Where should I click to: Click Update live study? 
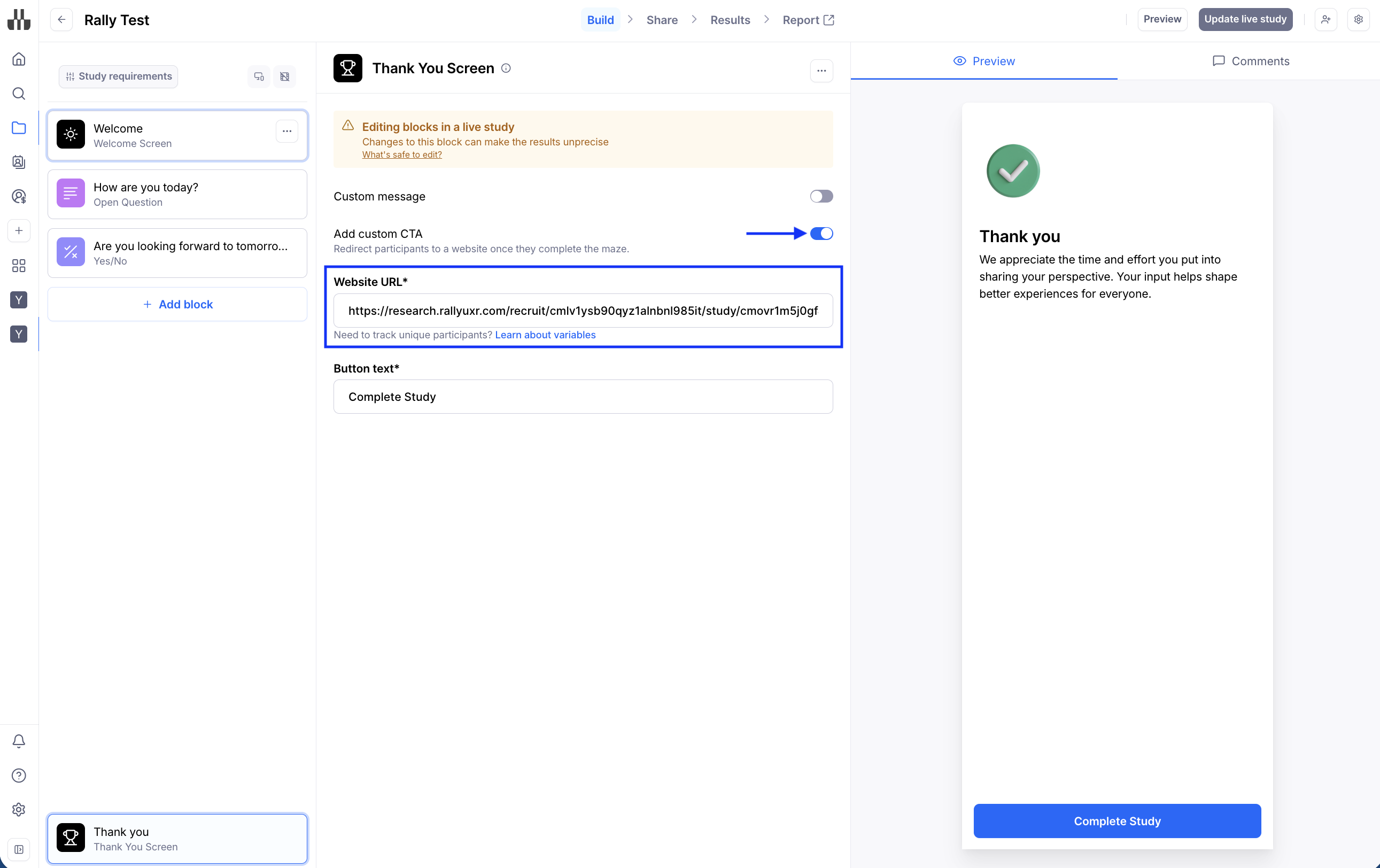coord(1245,19)
